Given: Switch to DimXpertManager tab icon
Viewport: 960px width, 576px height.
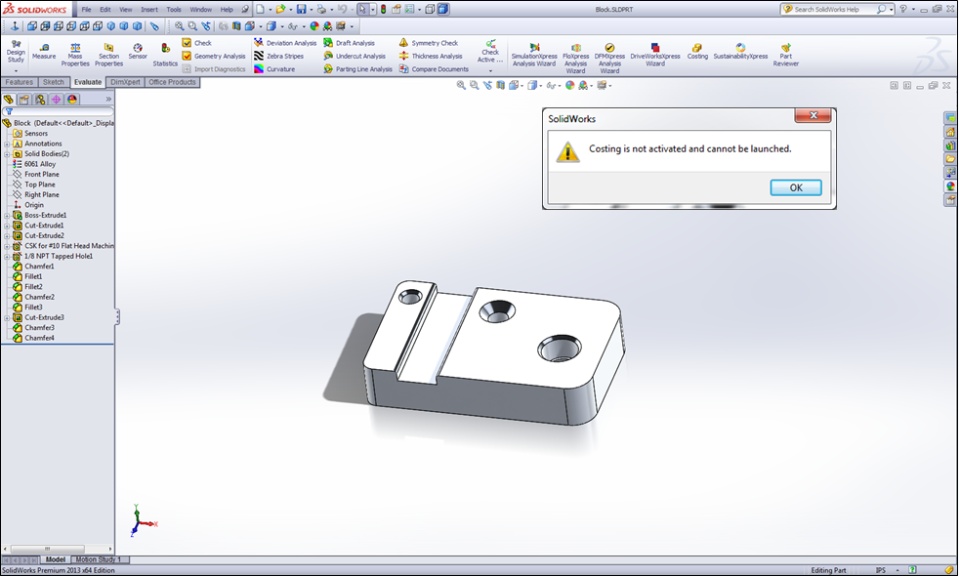Looking at the screenshot, I should point(56,99).
